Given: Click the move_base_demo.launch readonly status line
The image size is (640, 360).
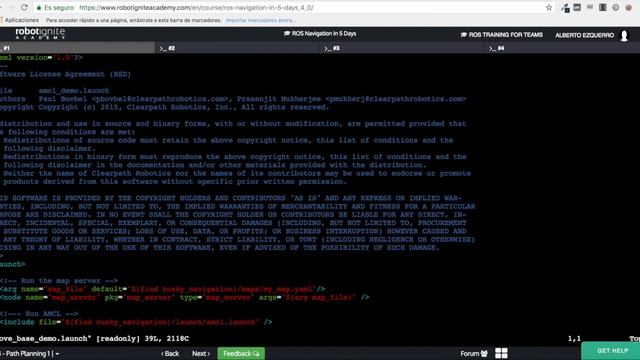Looking at the screenshot, I should (94, 339).
